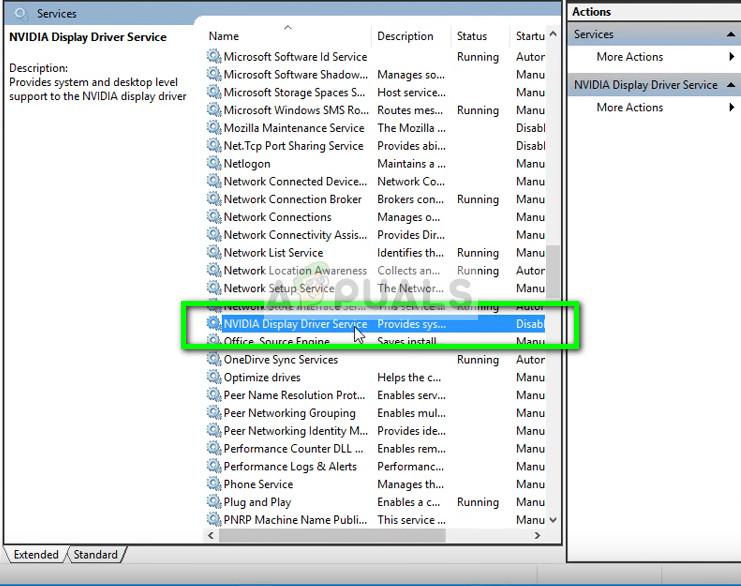The height and width of the screenshot is (586, 741).
Task: Click Actions pane header
Action: [654, 11]
